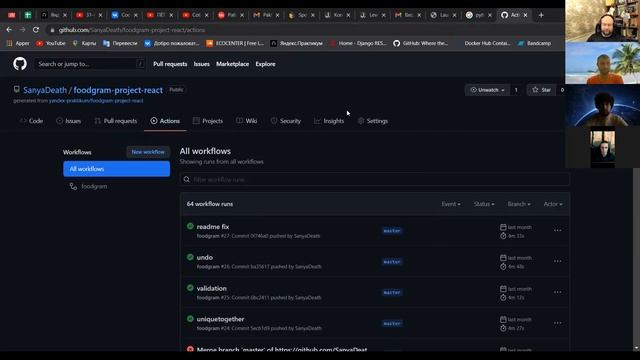Open Unwatch dropdown
640x360 pixels.
(487, 90)
